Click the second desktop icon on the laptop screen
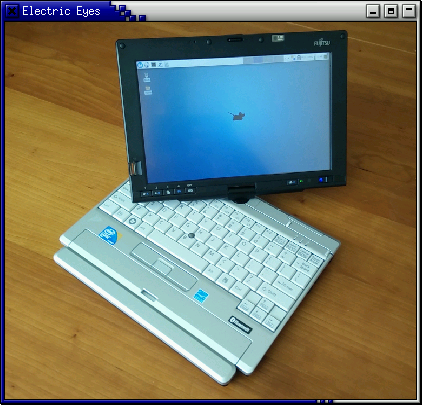 coord(148,90)
